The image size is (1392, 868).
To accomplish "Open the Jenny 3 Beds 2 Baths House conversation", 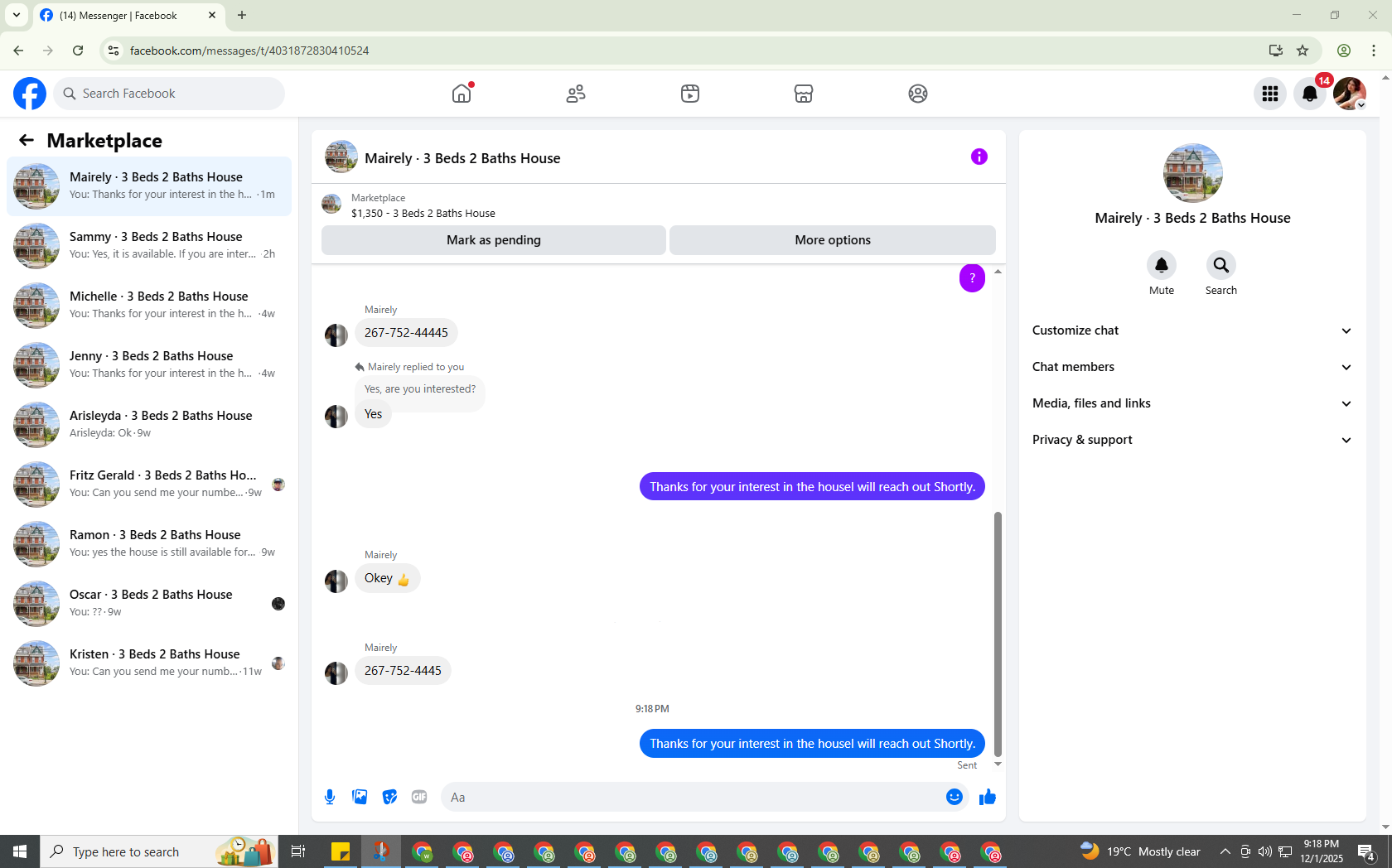I will [149, 365].
